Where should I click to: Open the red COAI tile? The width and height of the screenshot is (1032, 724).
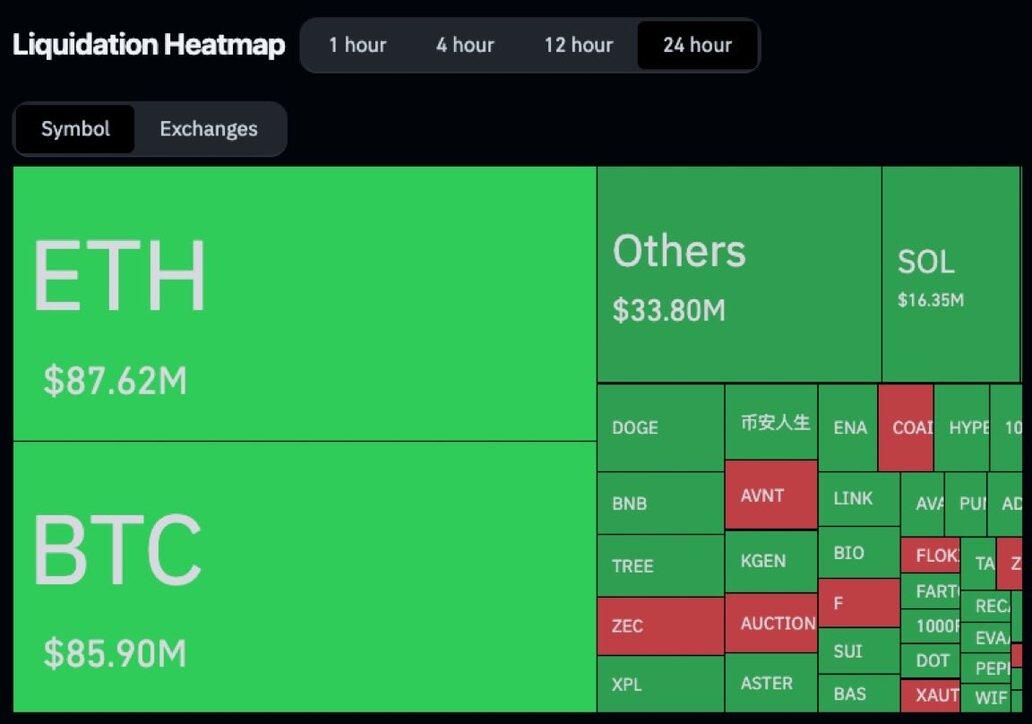pos(906,428)
